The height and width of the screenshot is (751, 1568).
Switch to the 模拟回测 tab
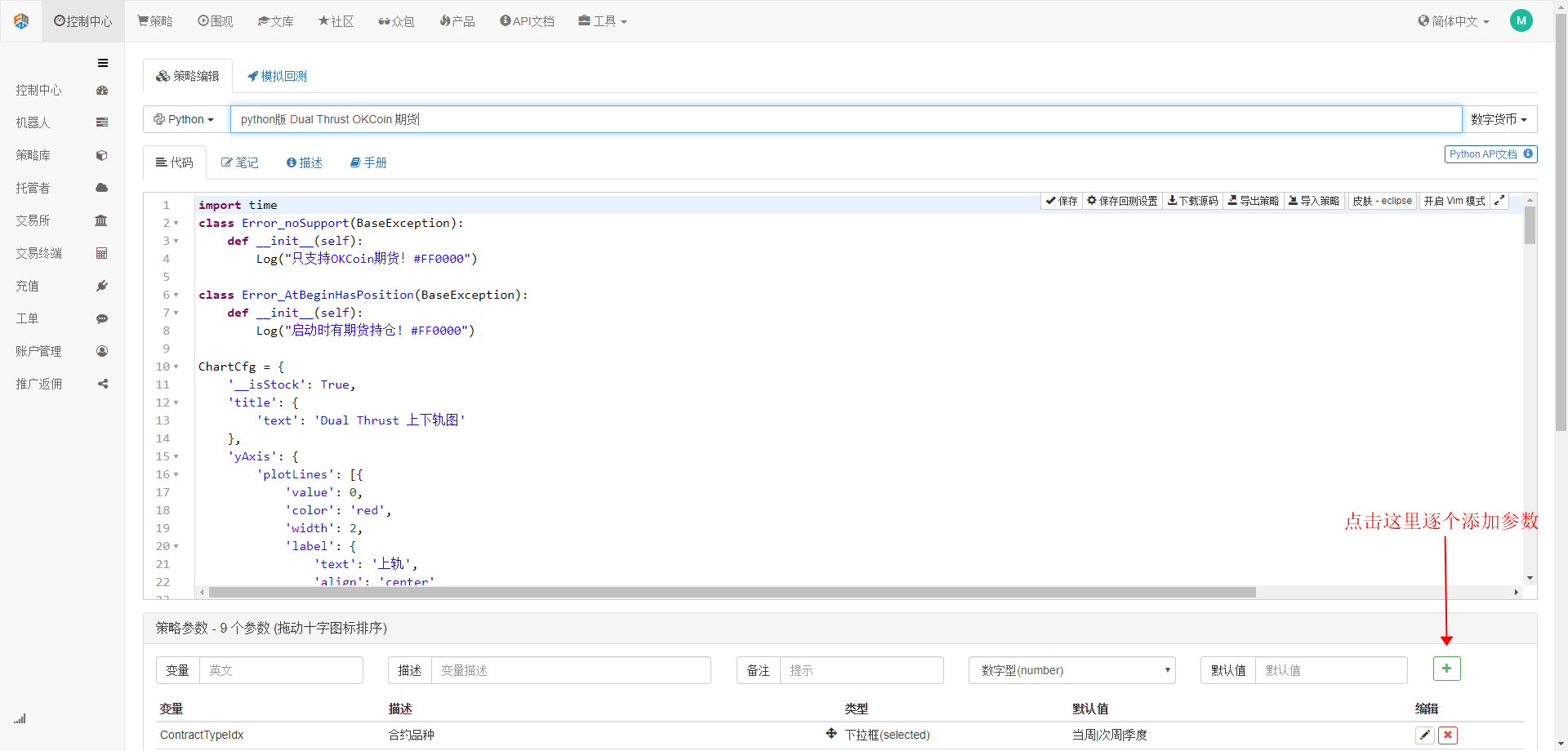click(x=277, y=76)
